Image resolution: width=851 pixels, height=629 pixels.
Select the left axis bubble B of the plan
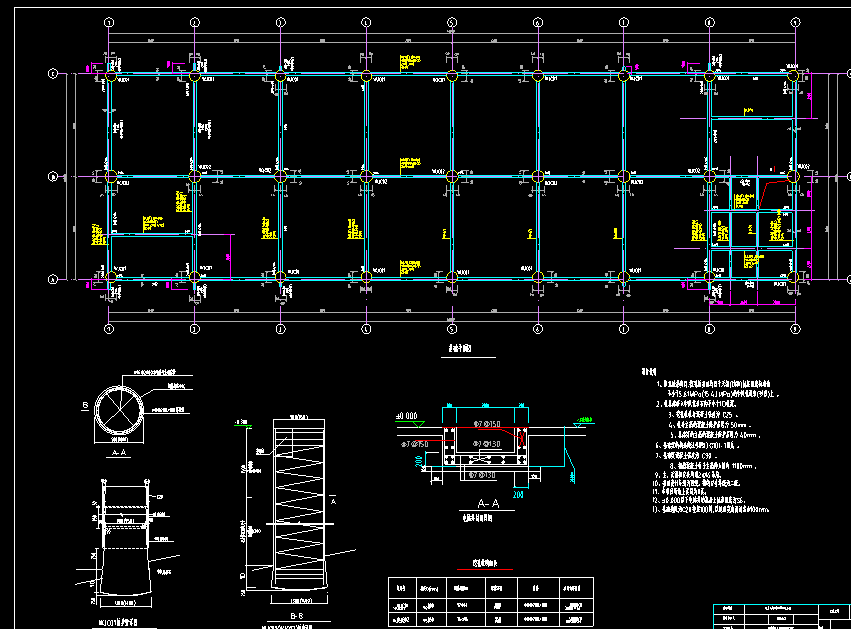(x=53, y=177)
